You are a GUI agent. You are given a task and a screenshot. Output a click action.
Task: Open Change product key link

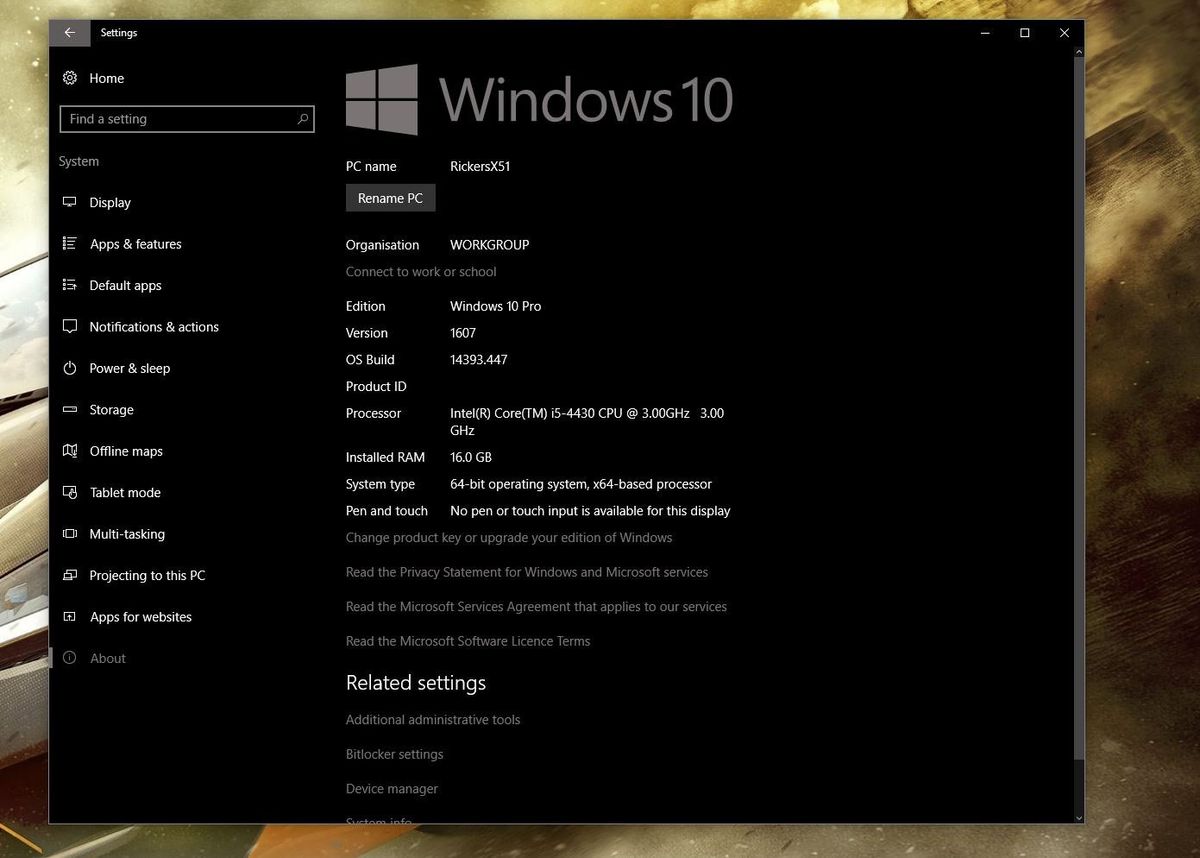509,537
